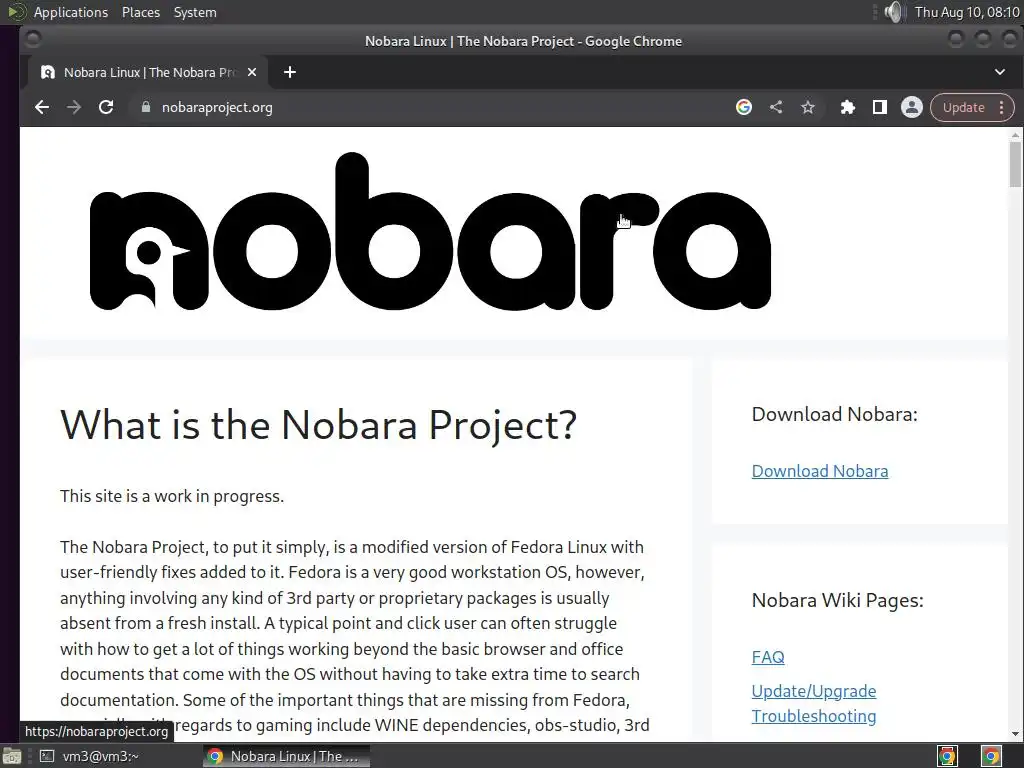Close the Nobara Linux tab
Viewport: 1024px width, 768px height.
click(x=252, y=72)
